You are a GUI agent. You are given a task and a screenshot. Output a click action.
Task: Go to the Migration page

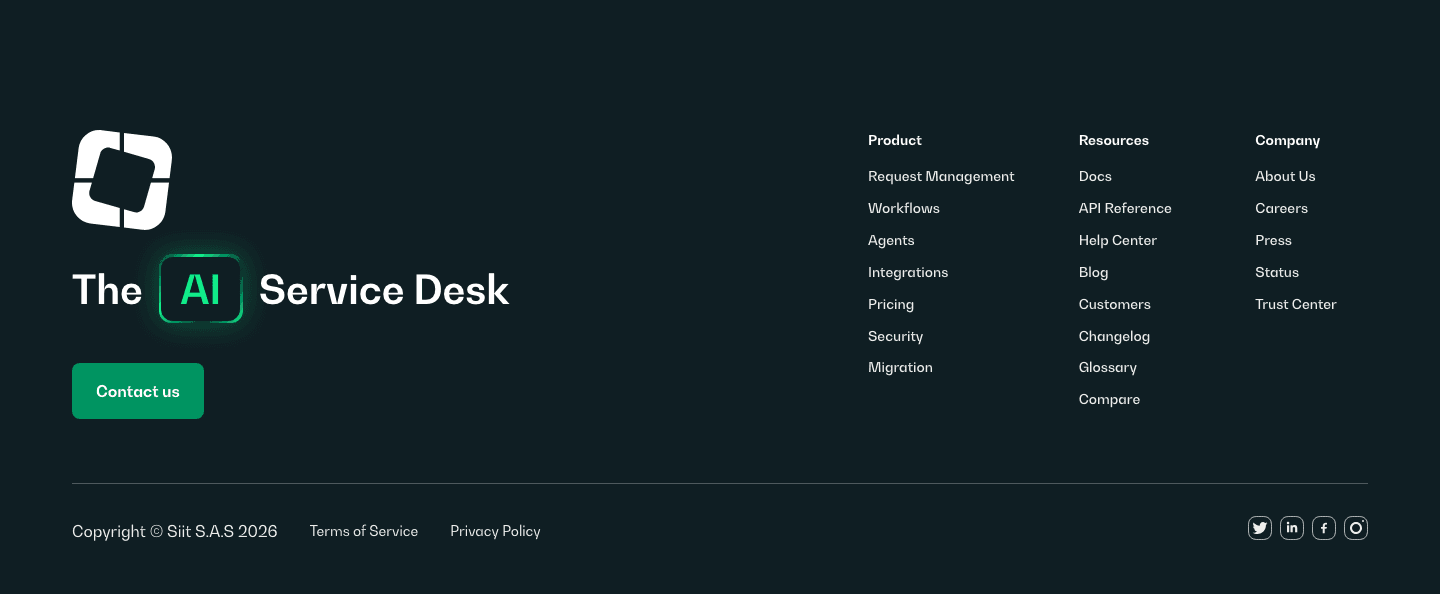click(900, 367)
